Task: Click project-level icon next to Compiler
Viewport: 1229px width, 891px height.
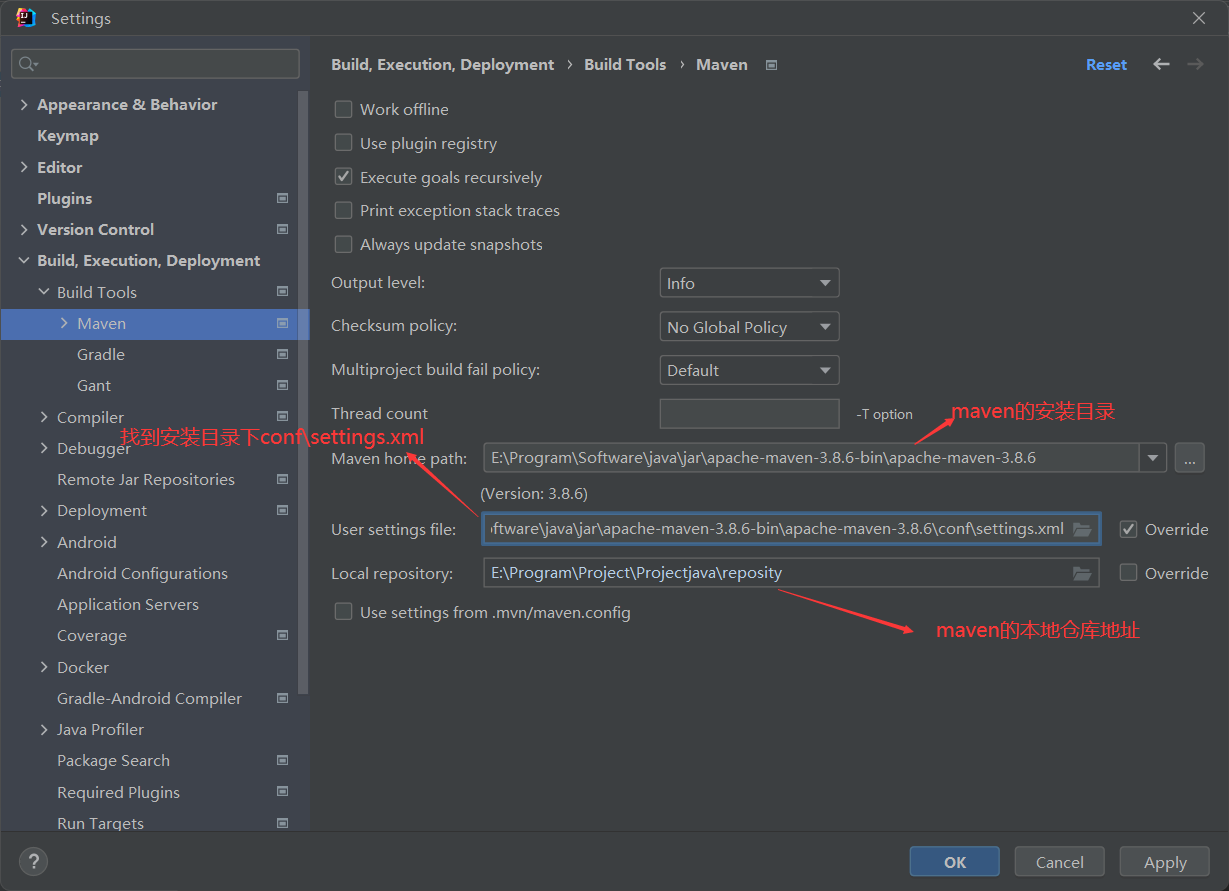Action: click(282, 417)
